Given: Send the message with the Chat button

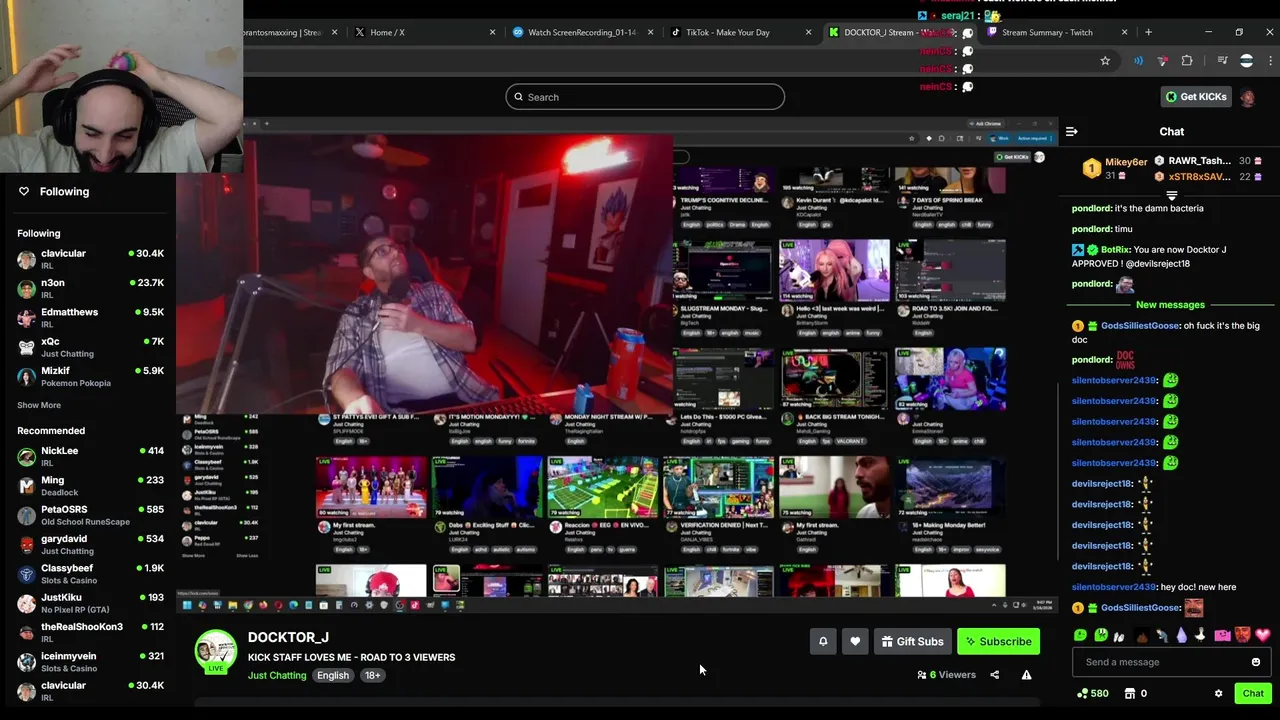Looking at the screenshot, I should coord(1253,693).
